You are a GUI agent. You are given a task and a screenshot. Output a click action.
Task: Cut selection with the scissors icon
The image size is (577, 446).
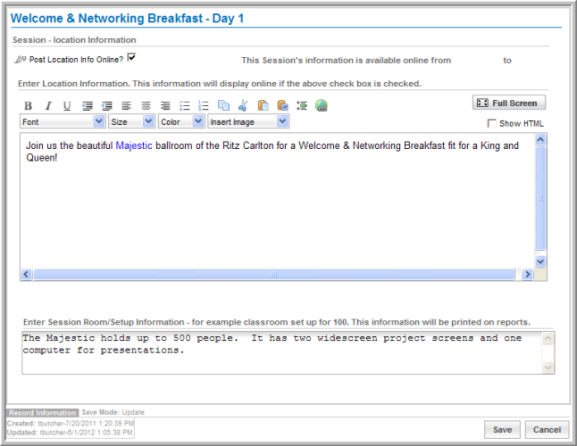point(243,106)
